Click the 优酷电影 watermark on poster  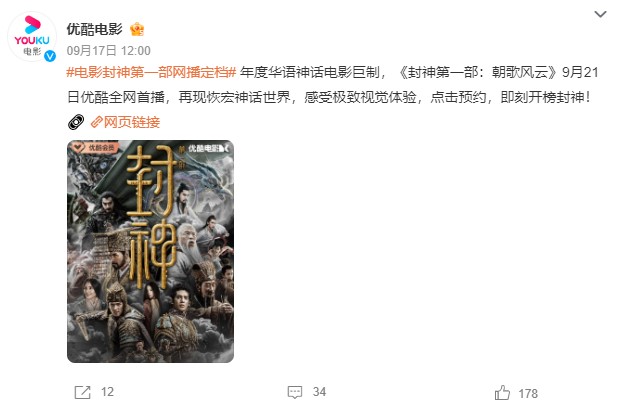(208, 149)
